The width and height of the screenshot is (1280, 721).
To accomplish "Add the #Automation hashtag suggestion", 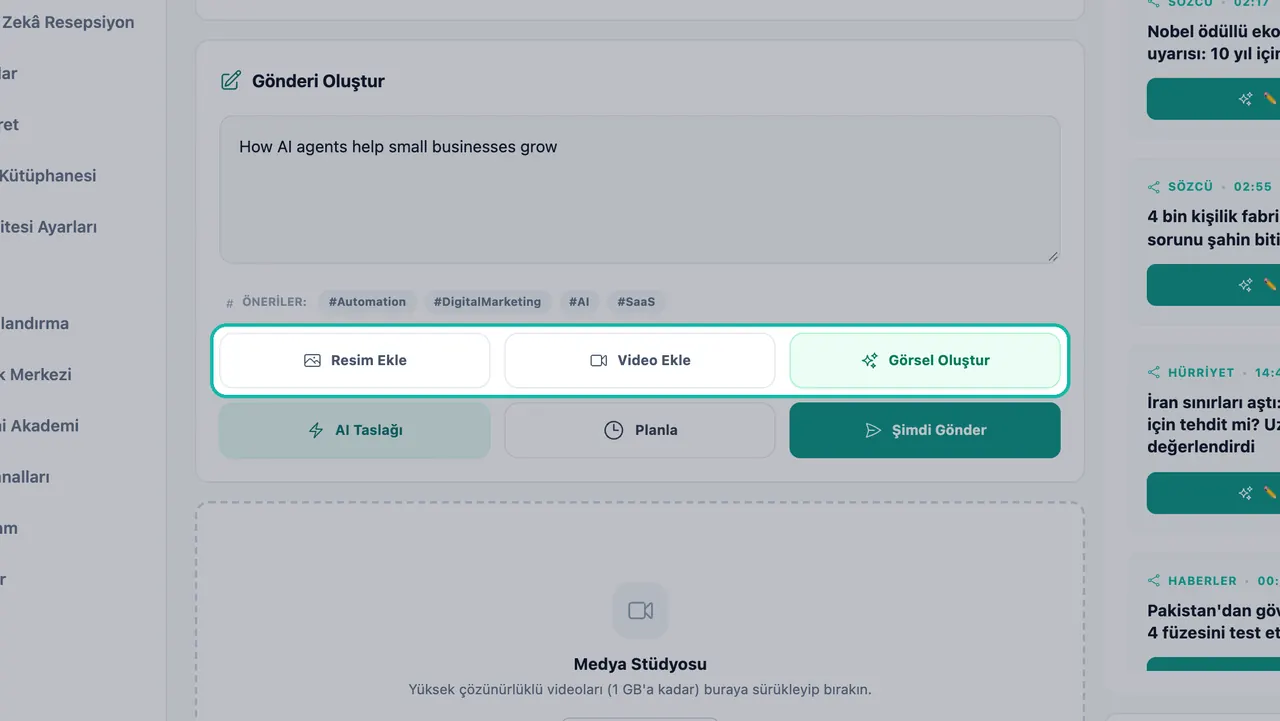I will click(x=367, y=301).
